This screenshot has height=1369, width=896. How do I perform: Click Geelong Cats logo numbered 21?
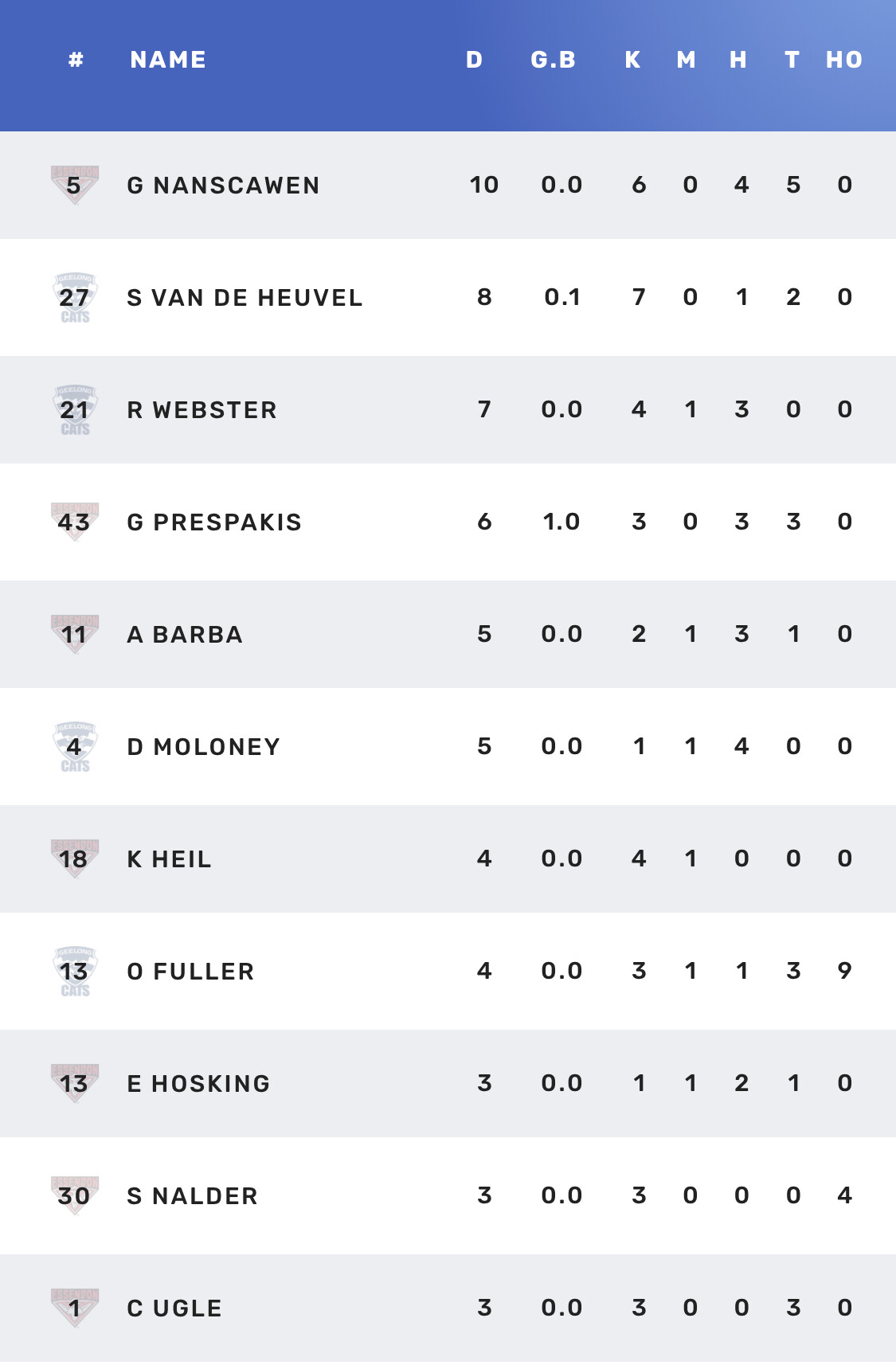tap(75, 409)
